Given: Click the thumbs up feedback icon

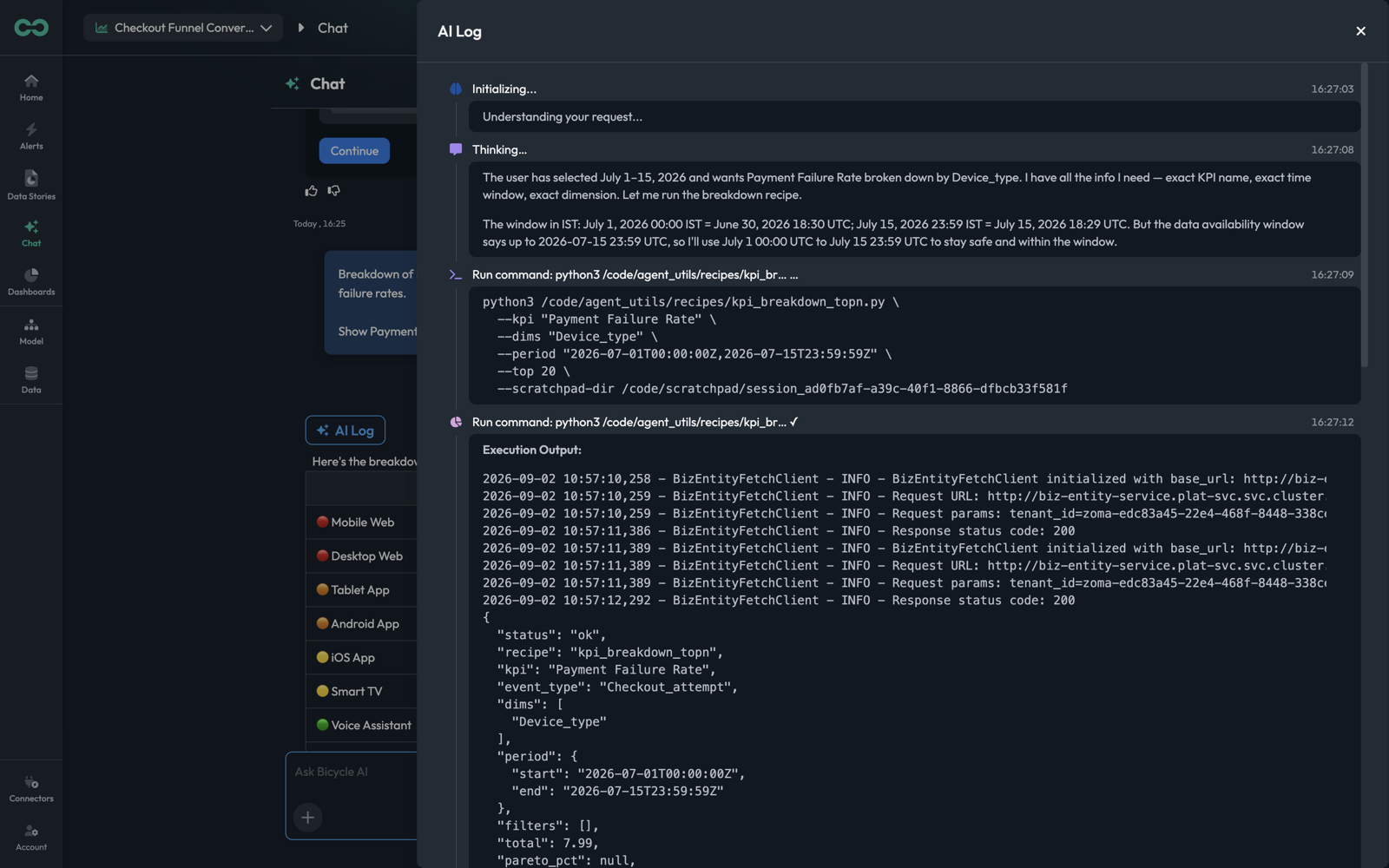Looking at the screenshot, I should coord(312,191).
